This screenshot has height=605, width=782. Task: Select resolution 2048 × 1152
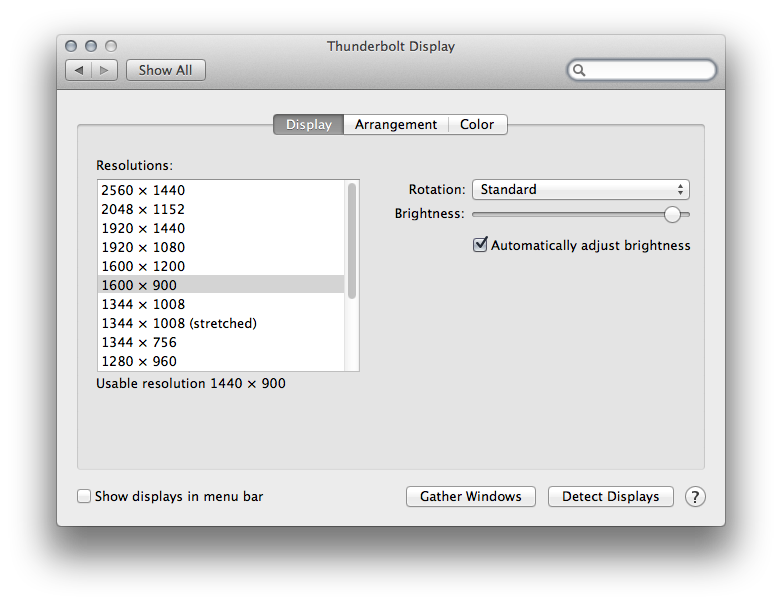pyautogui.click(x=221, y=209)
